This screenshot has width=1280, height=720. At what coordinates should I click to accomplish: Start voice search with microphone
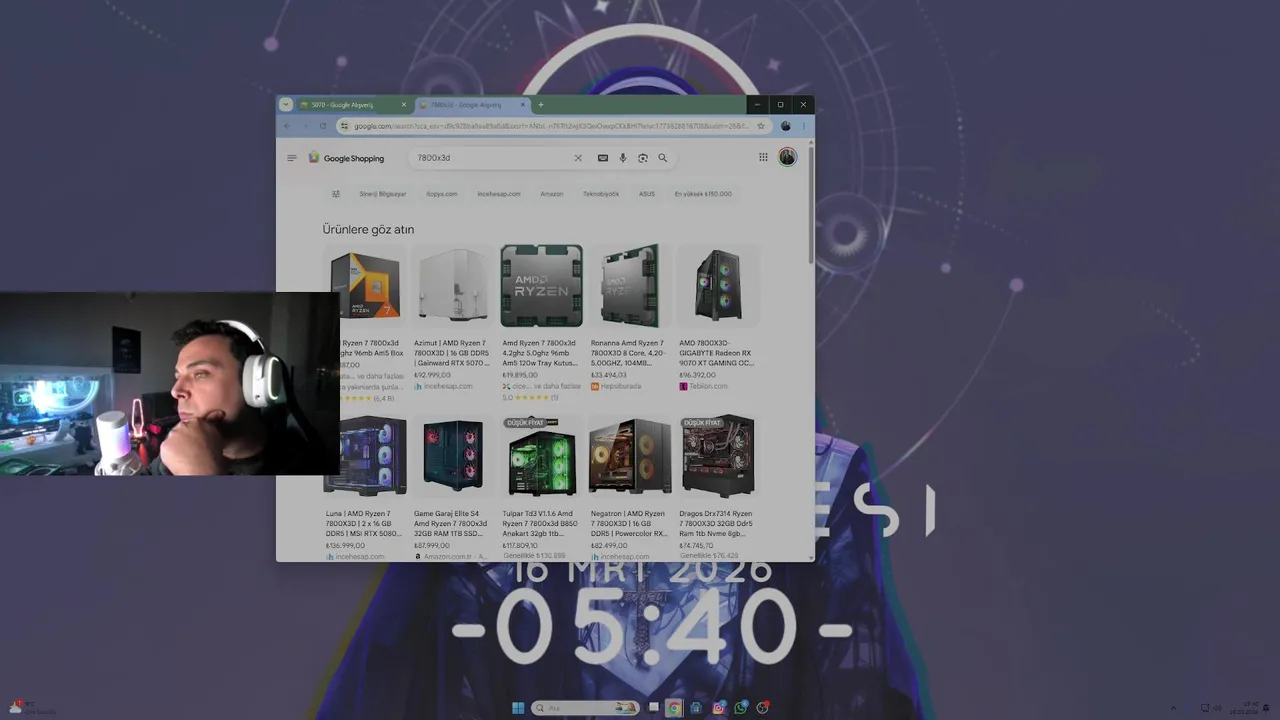click(622, 158)
